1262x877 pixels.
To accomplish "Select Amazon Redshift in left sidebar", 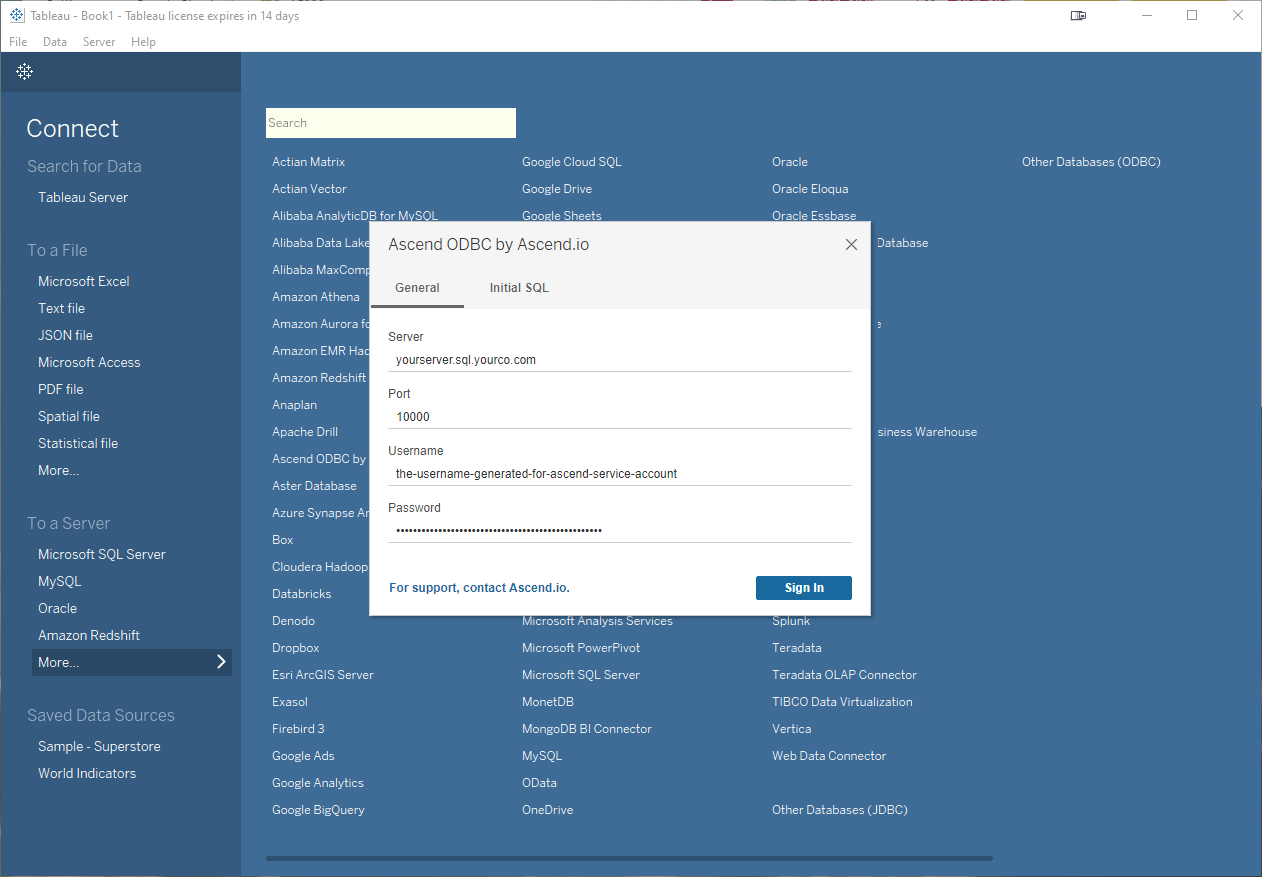I will 89,636.
